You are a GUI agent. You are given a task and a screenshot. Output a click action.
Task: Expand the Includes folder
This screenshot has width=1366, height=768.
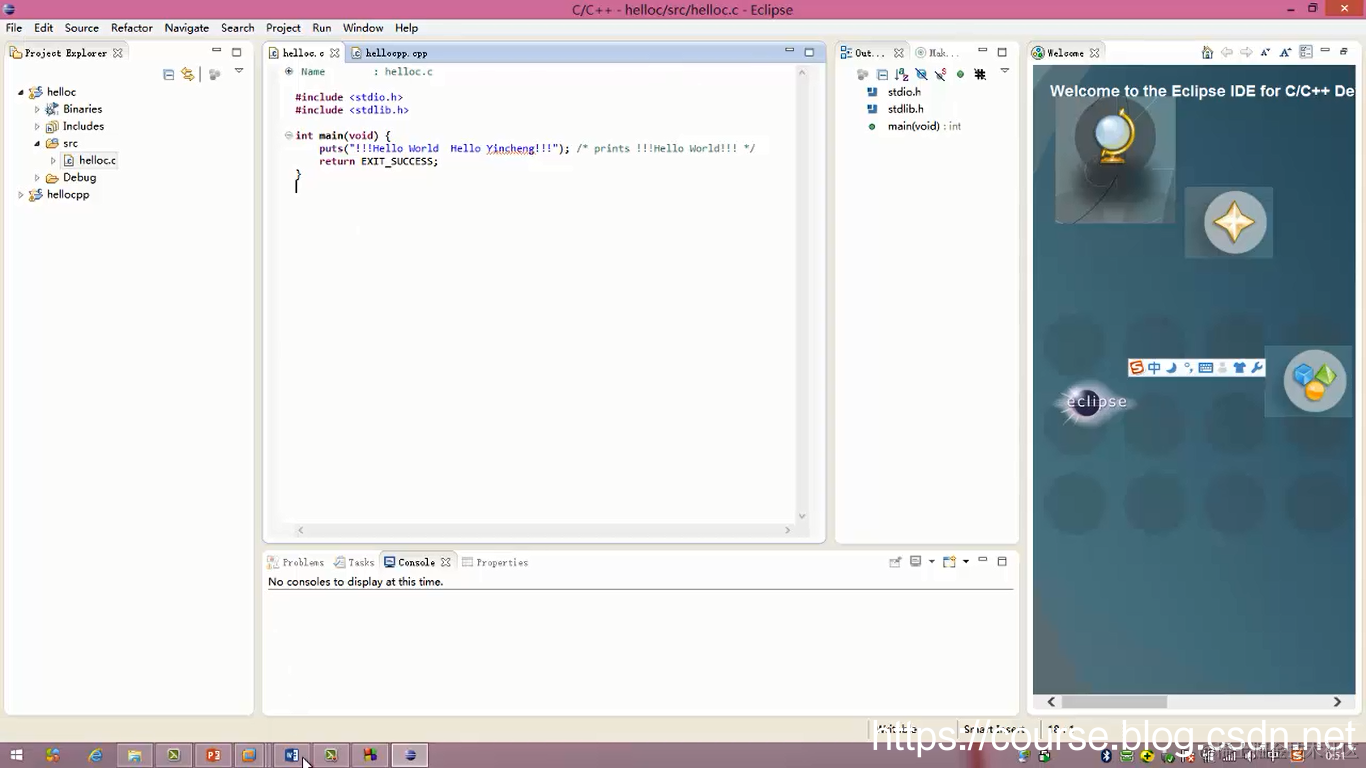(x=37, y=126)
